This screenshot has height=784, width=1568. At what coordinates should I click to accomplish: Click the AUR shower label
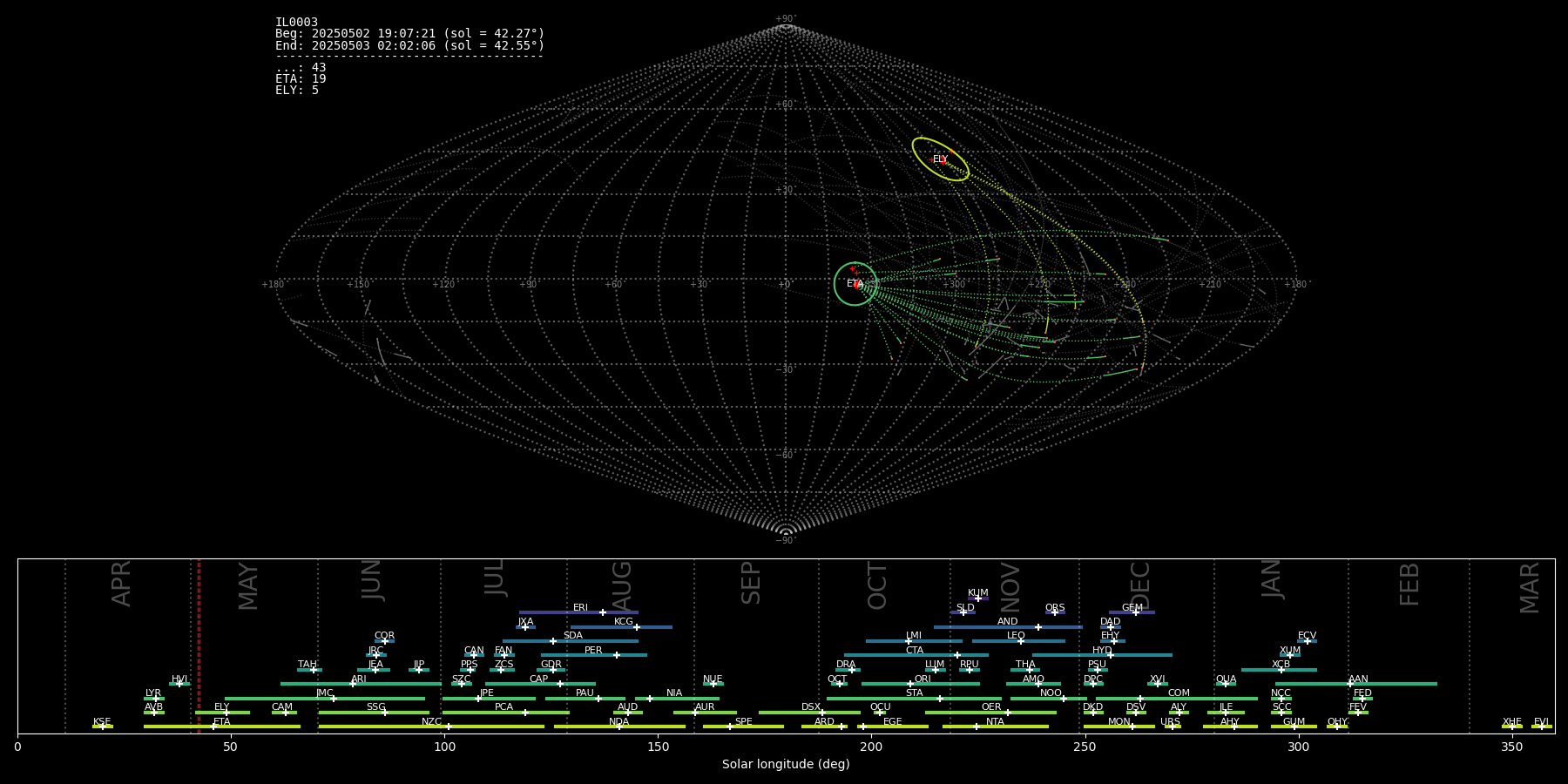click(705, 707)
